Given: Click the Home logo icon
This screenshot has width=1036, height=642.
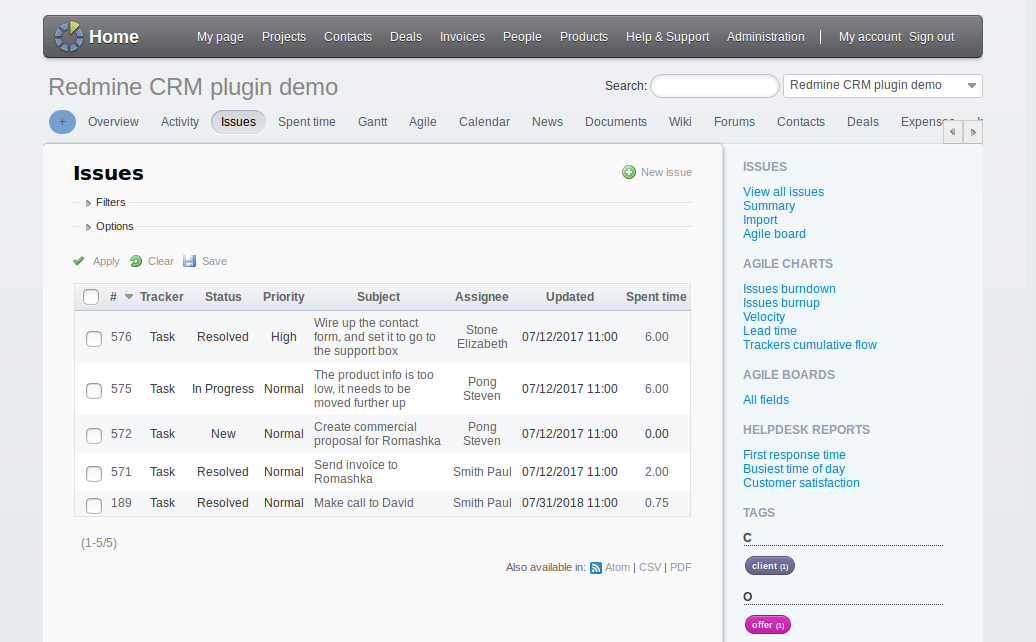Looking at the screenshot, I should 68,37.
